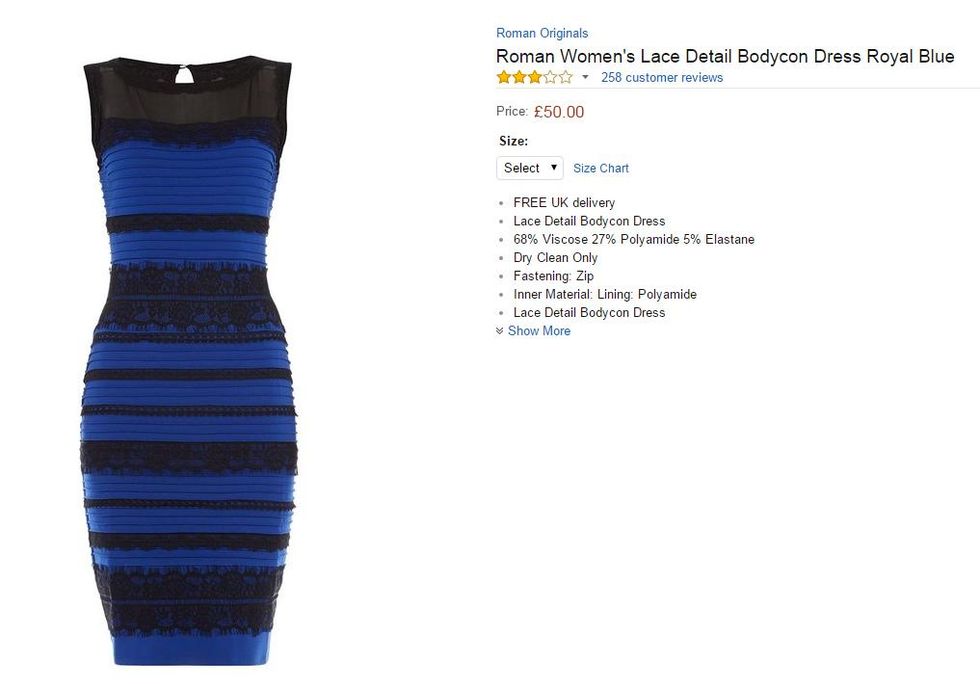Click the Size: label
The height and width of the screenshot is (684, 980).
point(513,141)
